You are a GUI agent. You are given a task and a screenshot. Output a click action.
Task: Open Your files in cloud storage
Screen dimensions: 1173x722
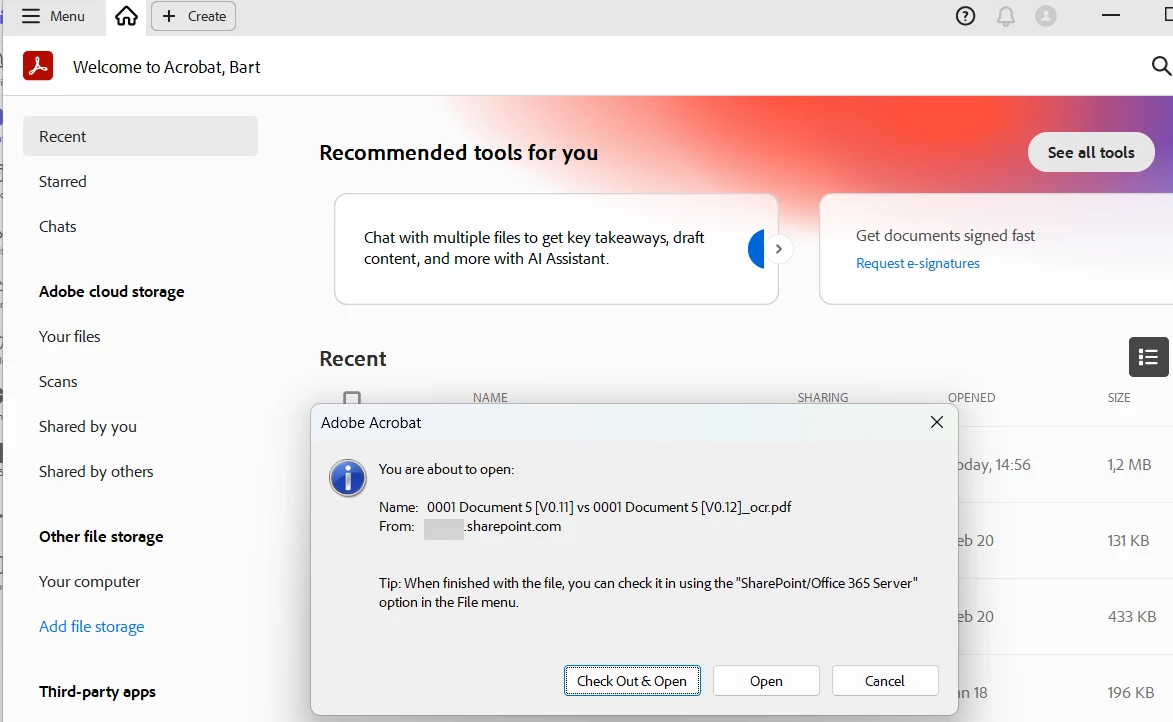tap(70, 337)
